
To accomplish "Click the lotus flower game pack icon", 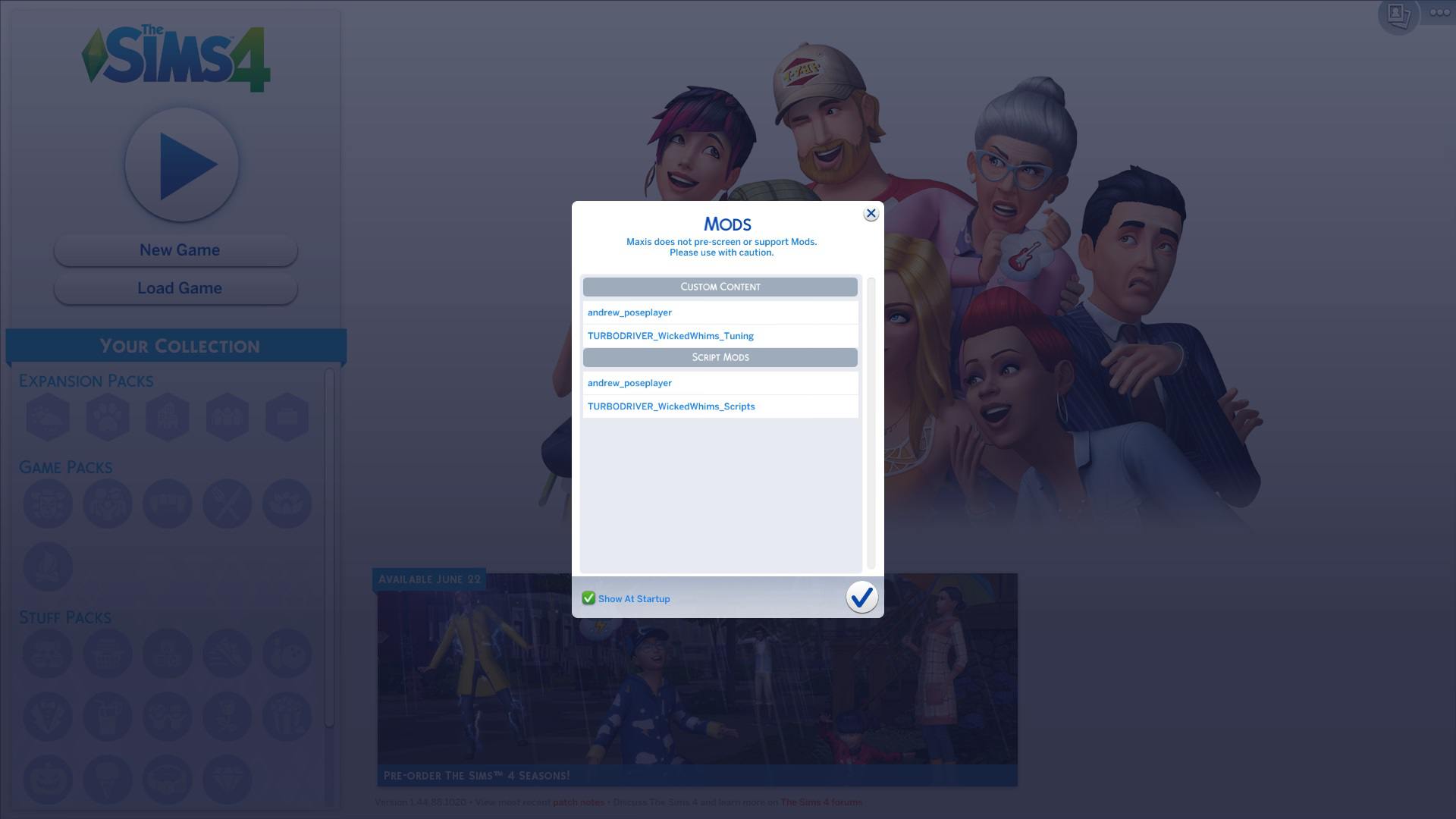I will pos(287,504).
